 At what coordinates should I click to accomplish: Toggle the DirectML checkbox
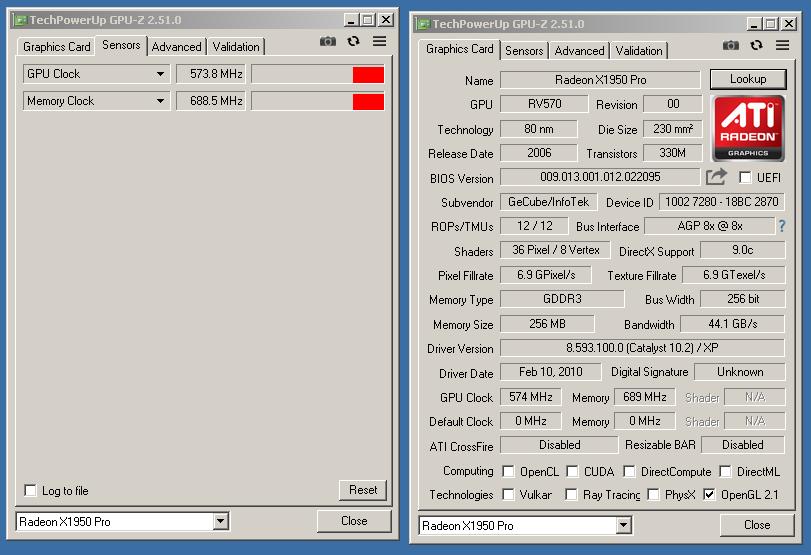tap(725, 471)
